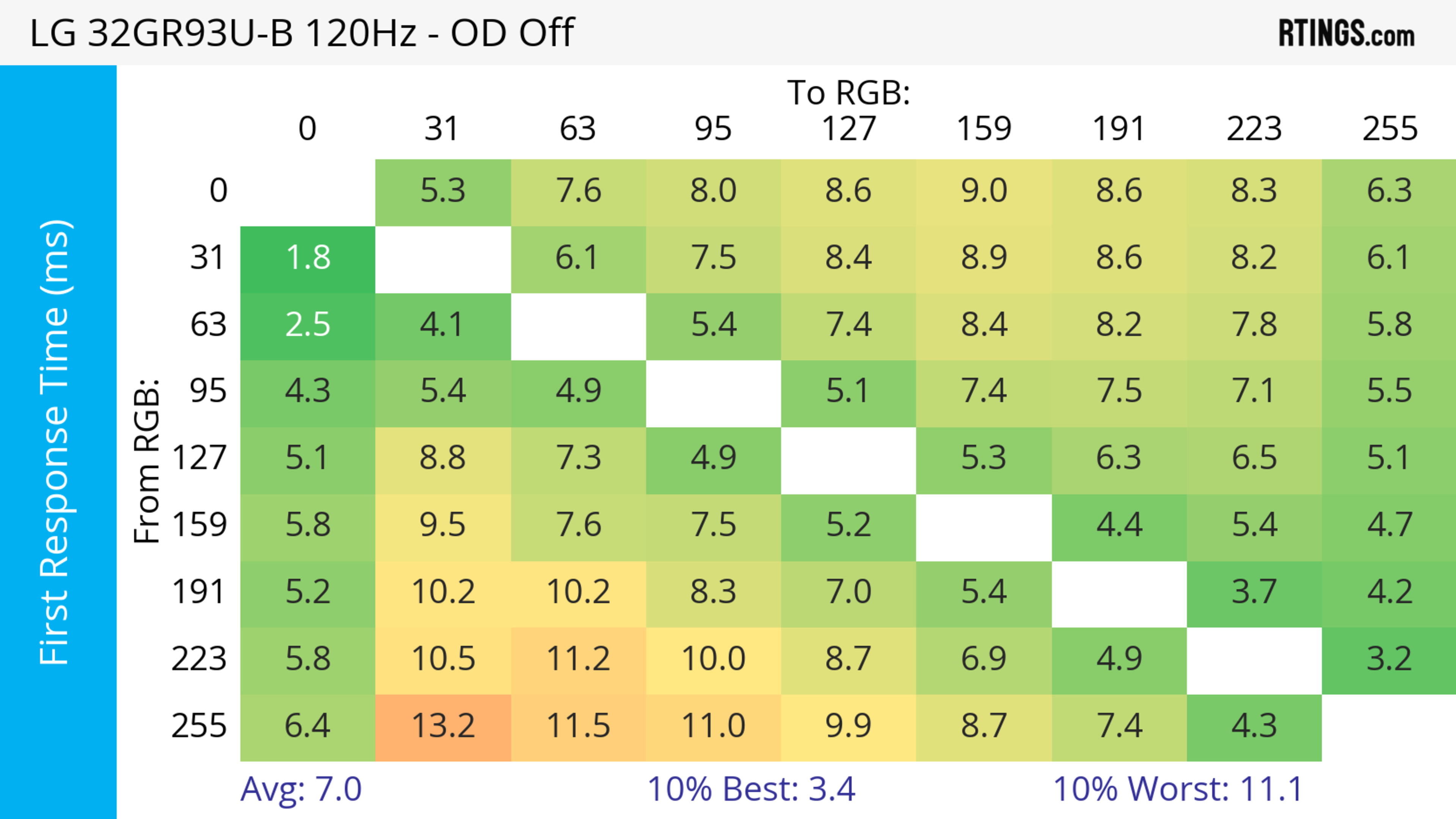1456x819 pixels.
Task: Click the 'To RGB:' axis label
Action: 849,92
